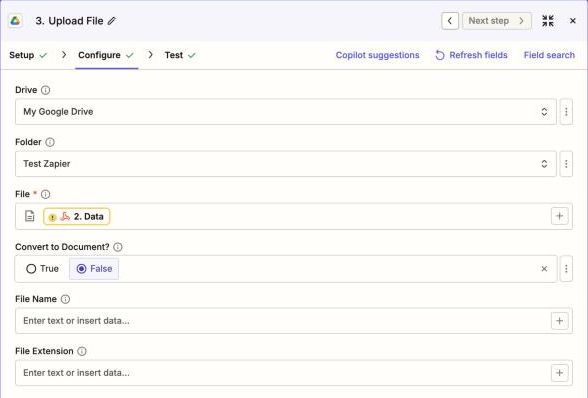Click the step title 3. Upload File
The image size is (588, 398).
69,21
